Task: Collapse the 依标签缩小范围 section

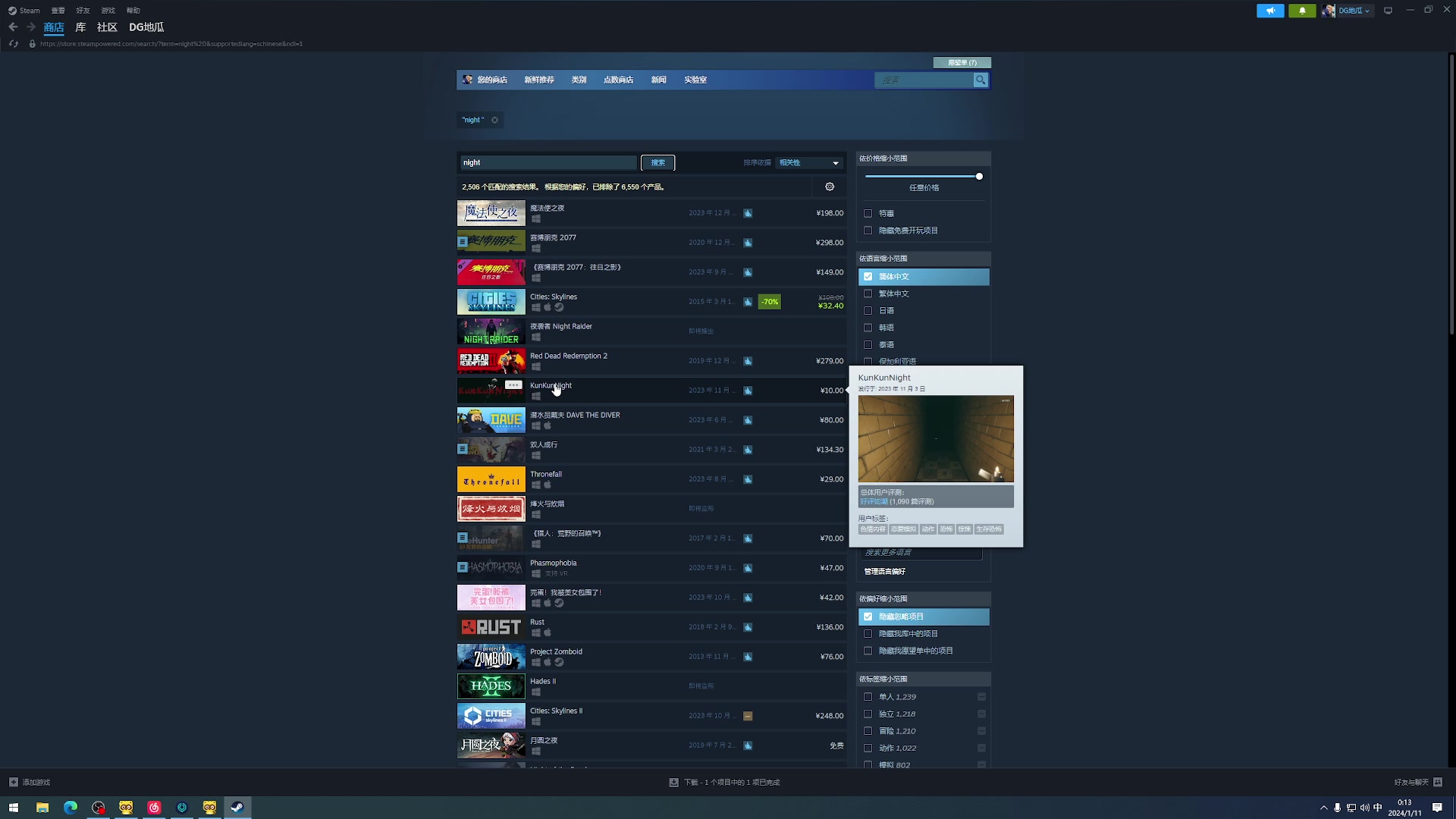Action: pos(924,679)
